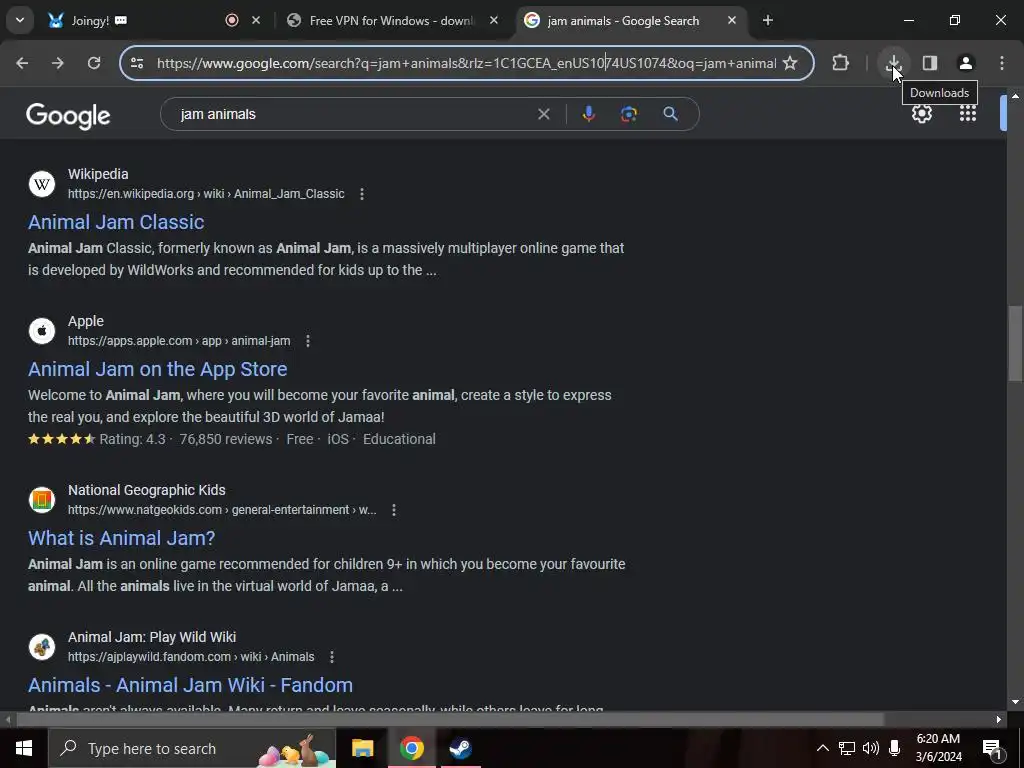Click the Wikipedia favicon

42,184
